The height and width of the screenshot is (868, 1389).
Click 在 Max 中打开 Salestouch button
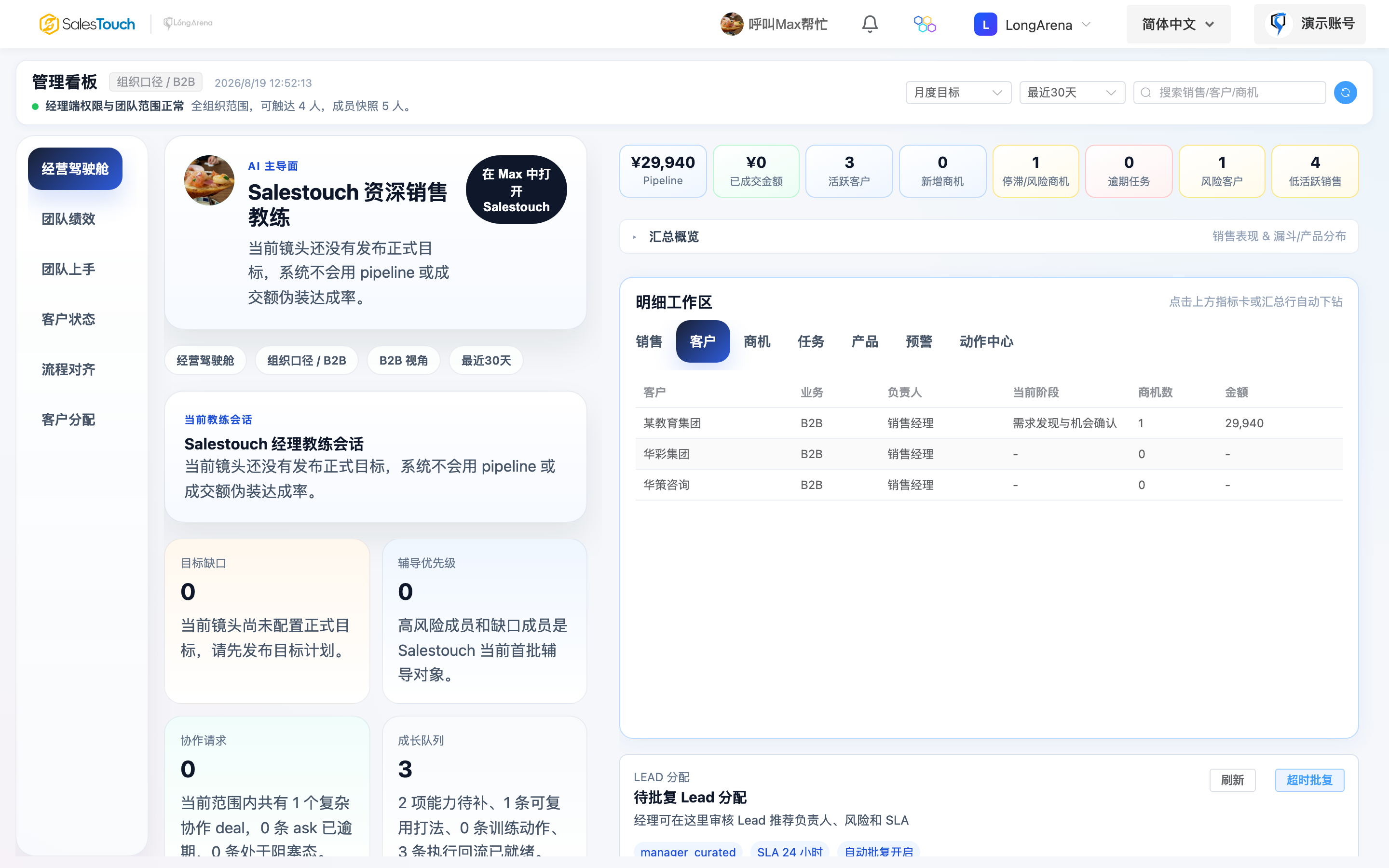click(516, 190)
